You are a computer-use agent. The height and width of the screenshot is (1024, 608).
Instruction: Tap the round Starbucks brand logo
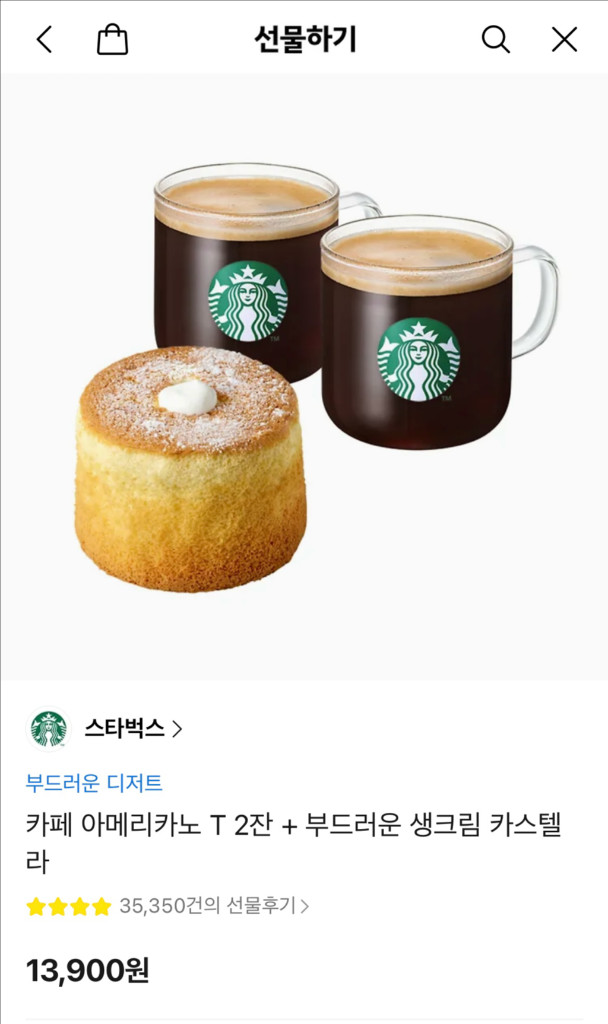click(x=49, y=729)
